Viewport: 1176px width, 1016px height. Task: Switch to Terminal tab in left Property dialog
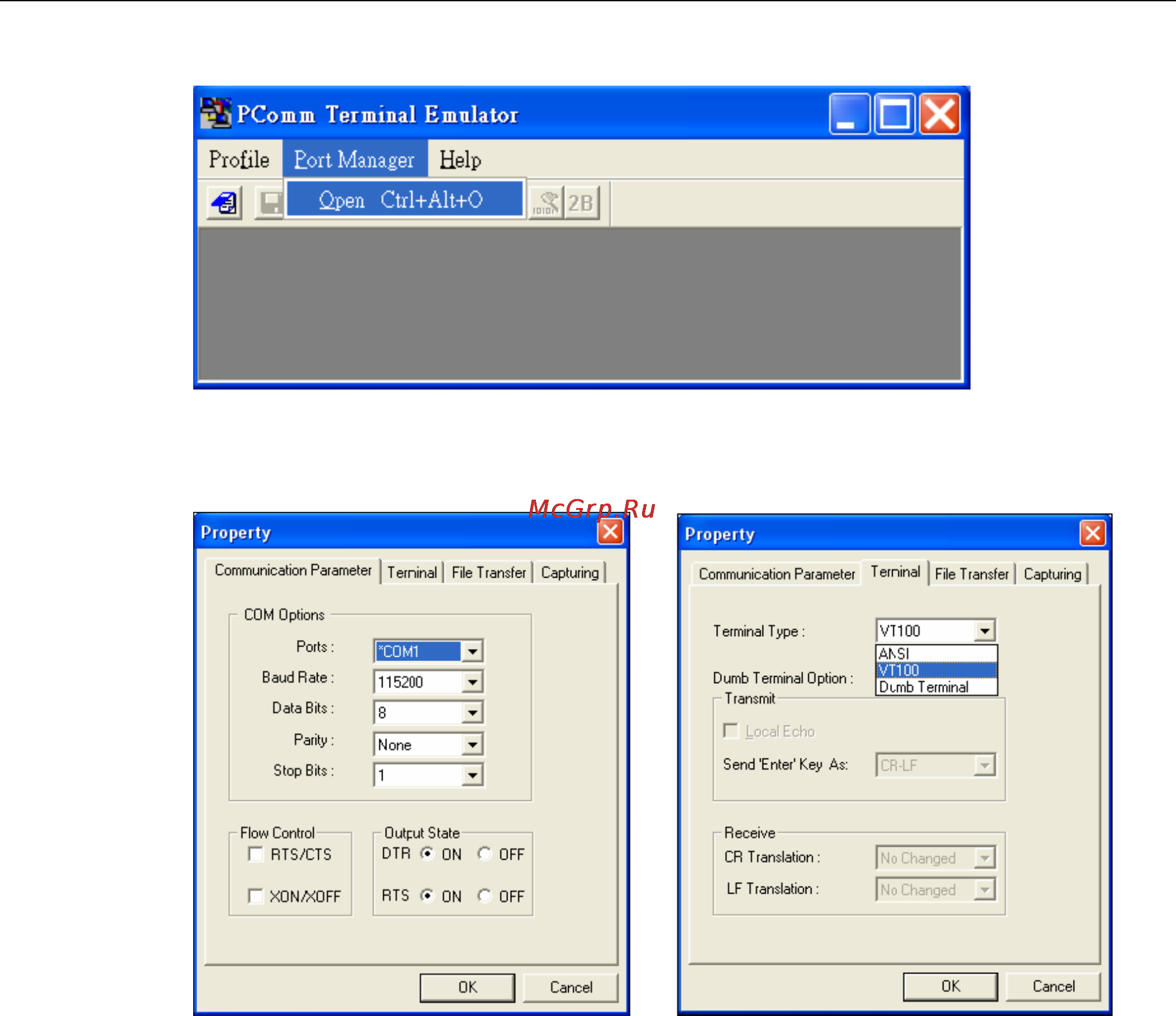(412, 572)
